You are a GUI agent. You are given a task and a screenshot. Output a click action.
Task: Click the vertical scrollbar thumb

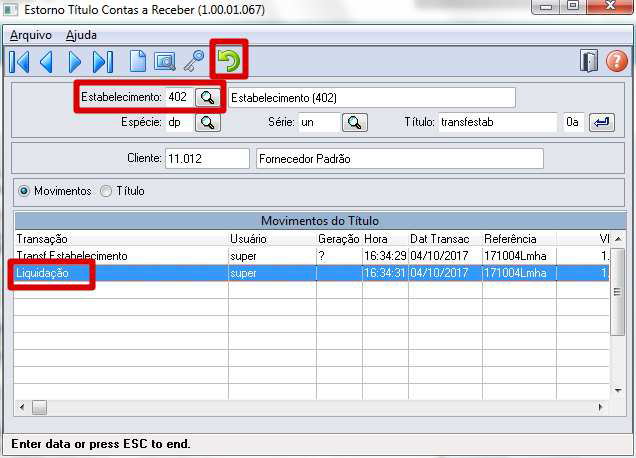(618, 292)
